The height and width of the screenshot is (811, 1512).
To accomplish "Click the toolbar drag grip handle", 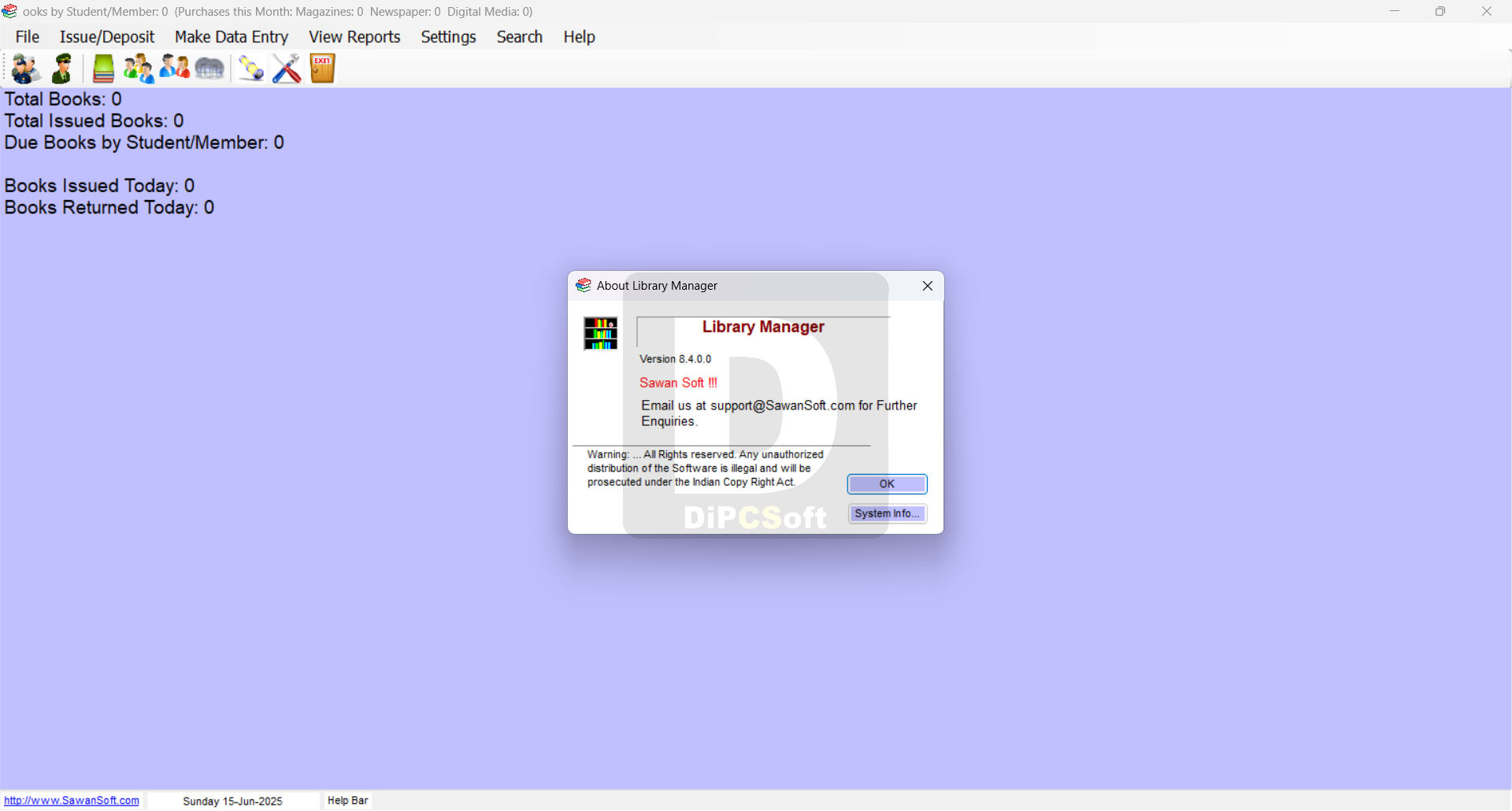I will (x=5, y=69).
